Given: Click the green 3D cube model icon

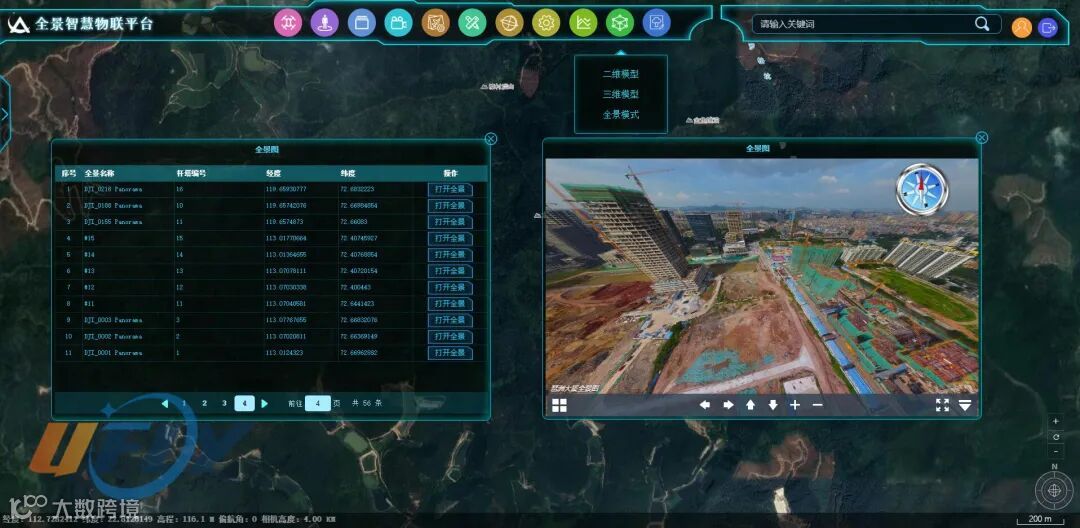Looking at the screenshot, I should 620,23.
